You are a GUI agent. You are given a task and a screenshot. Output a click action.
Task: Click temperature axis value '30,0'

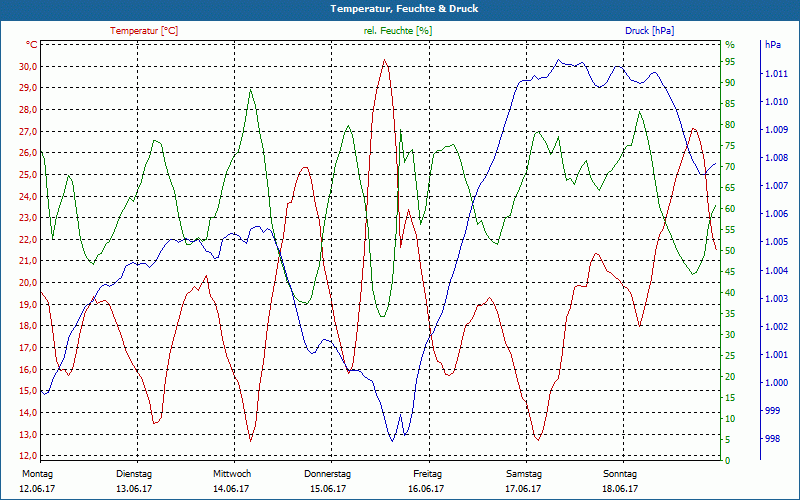[28, 67]
